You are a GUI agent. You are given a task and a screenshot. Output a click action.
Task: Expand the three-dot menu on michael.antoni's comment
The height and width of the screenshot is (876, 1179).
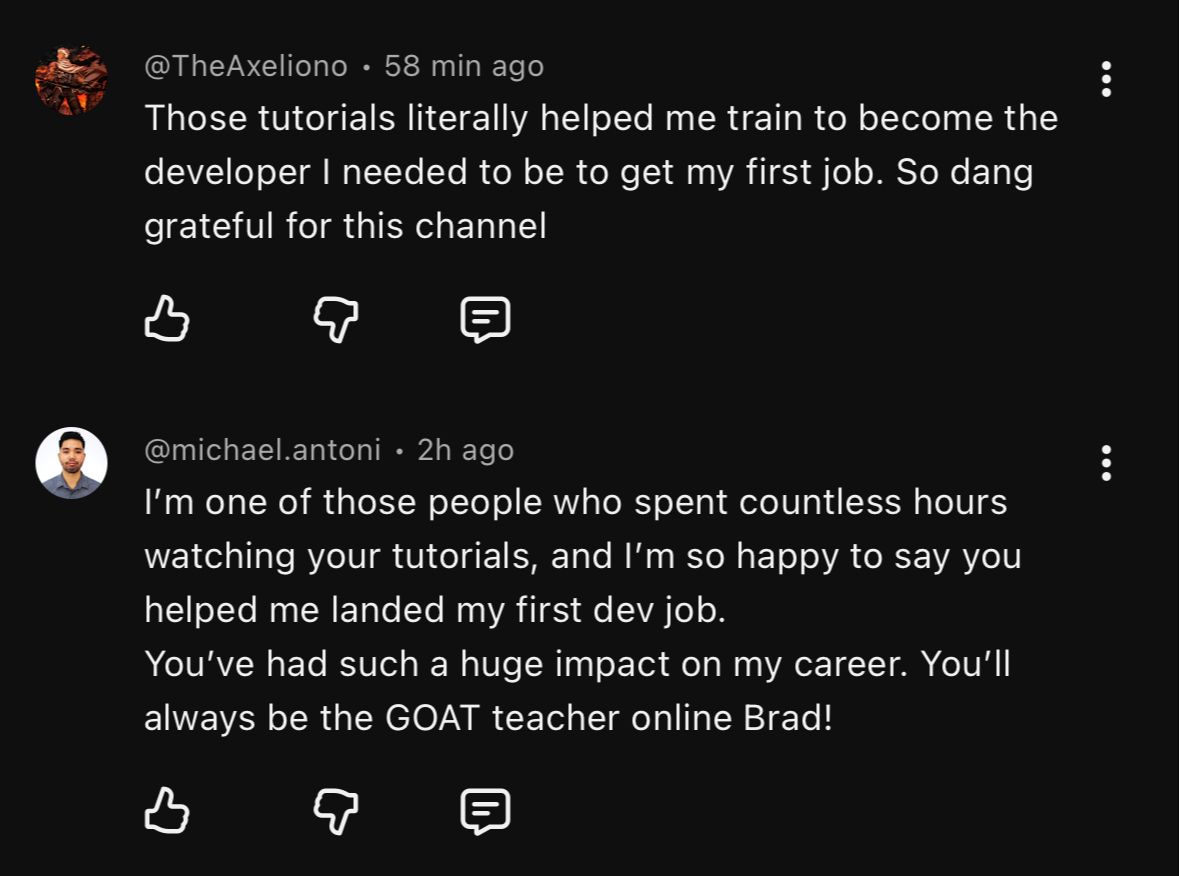pos(1106,463)
